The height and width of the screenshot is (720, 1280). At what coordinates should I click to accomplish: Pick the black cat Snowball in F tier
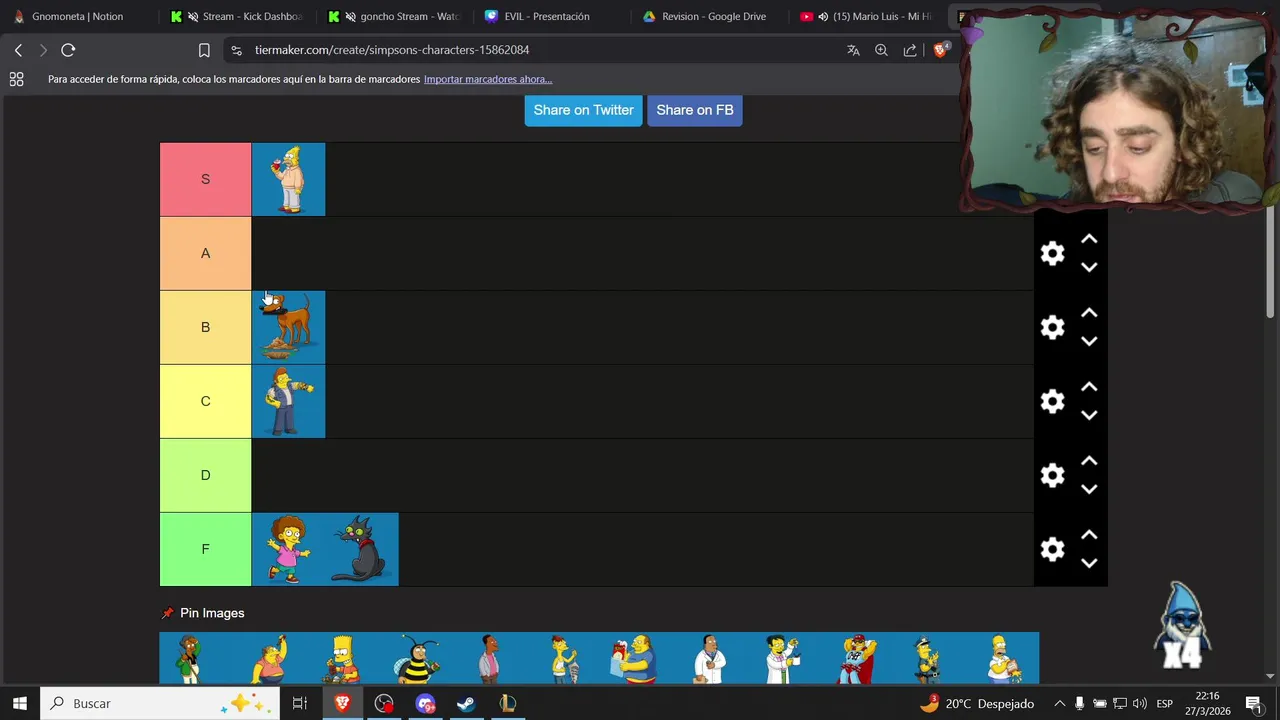point(362,549)
